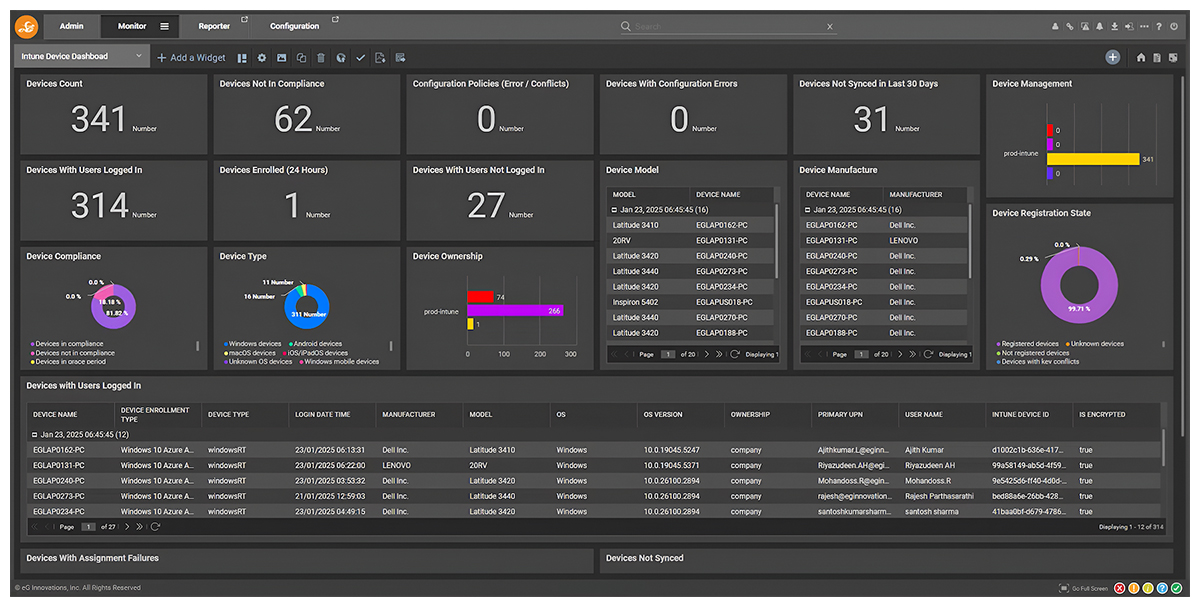
Task: Open the alarm bell notifications icon
Action: coord(1100,27)
